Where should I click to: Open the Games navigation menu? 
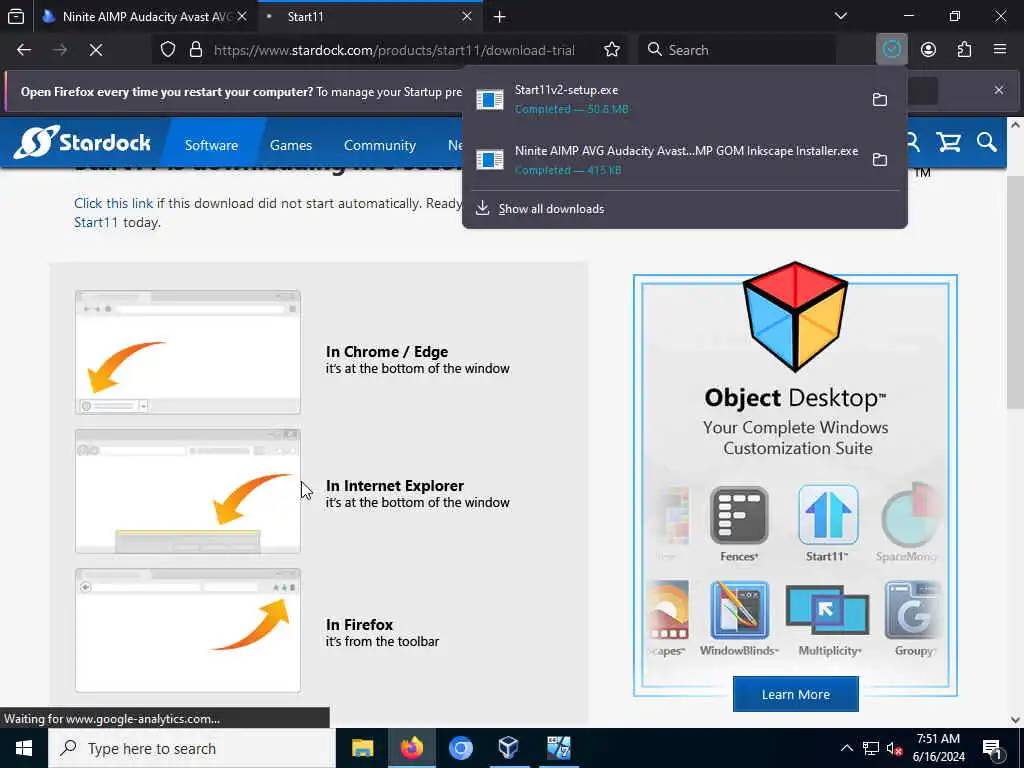pyautogui.click(x=291, y=145)
